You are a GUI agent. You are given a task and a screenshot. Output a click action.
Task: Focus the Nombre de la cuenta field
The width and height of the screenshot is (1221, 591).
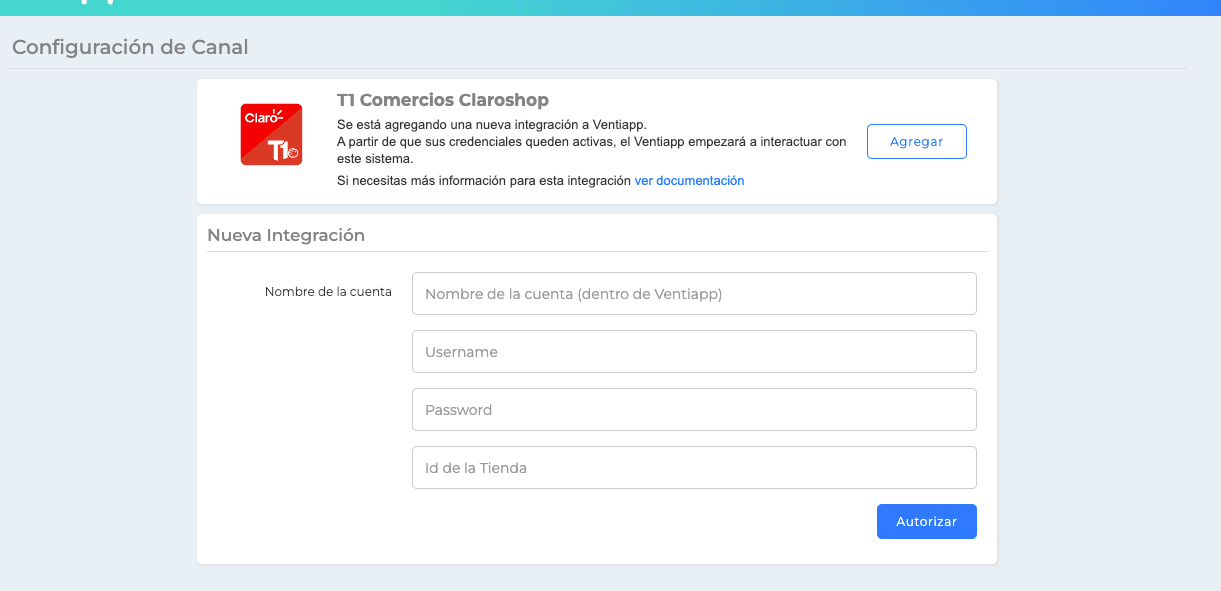[694, 294]
